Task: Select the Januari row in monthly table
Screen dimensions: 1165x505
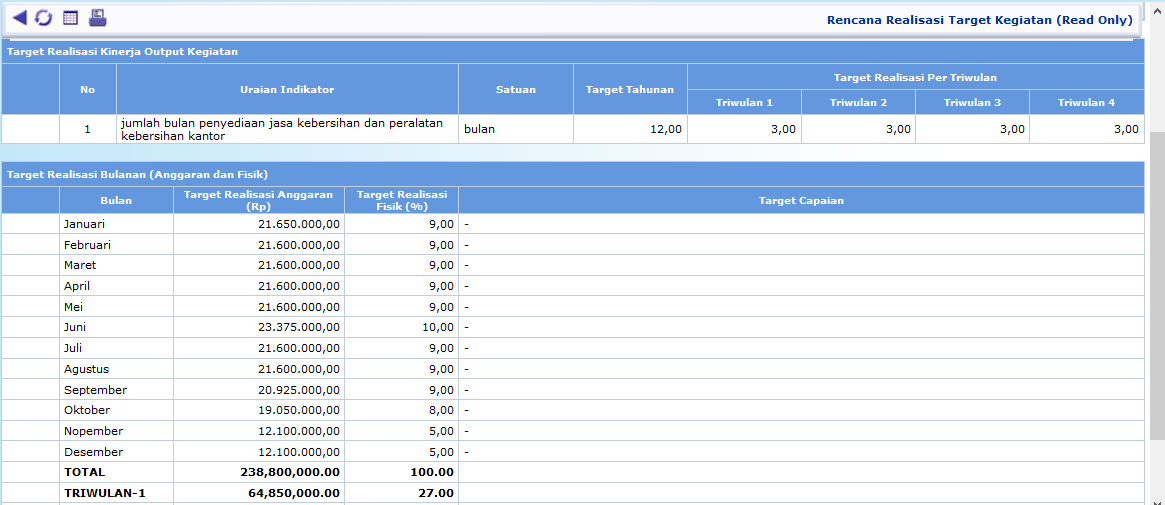Action: pos(84,224)
